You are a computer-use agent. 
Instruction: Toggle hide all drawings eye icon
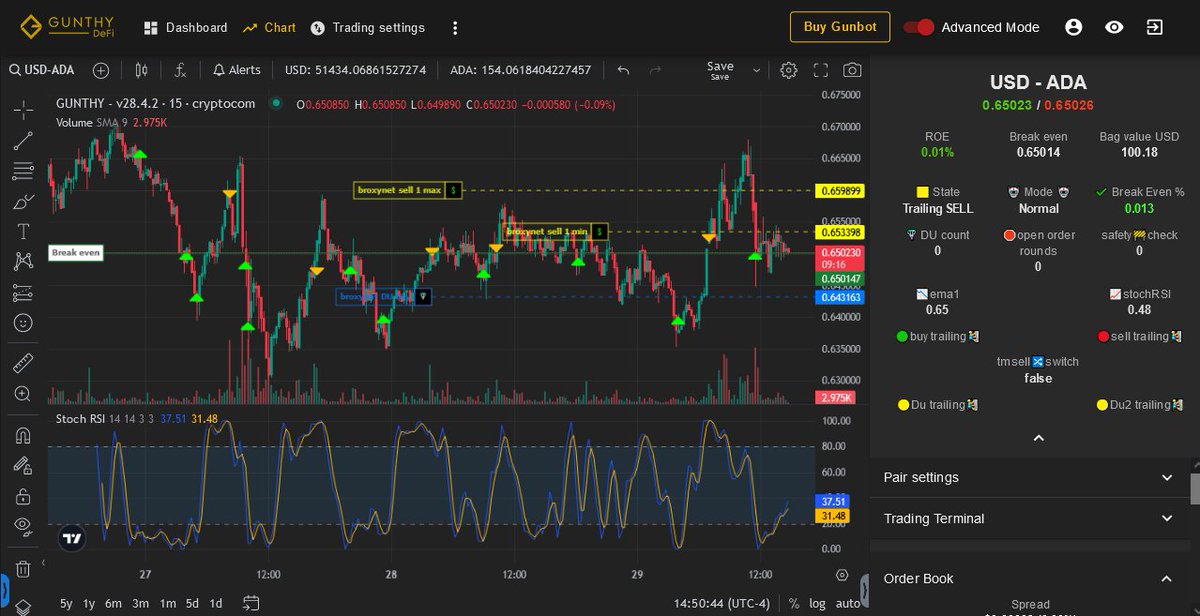[x=23, y=526]
